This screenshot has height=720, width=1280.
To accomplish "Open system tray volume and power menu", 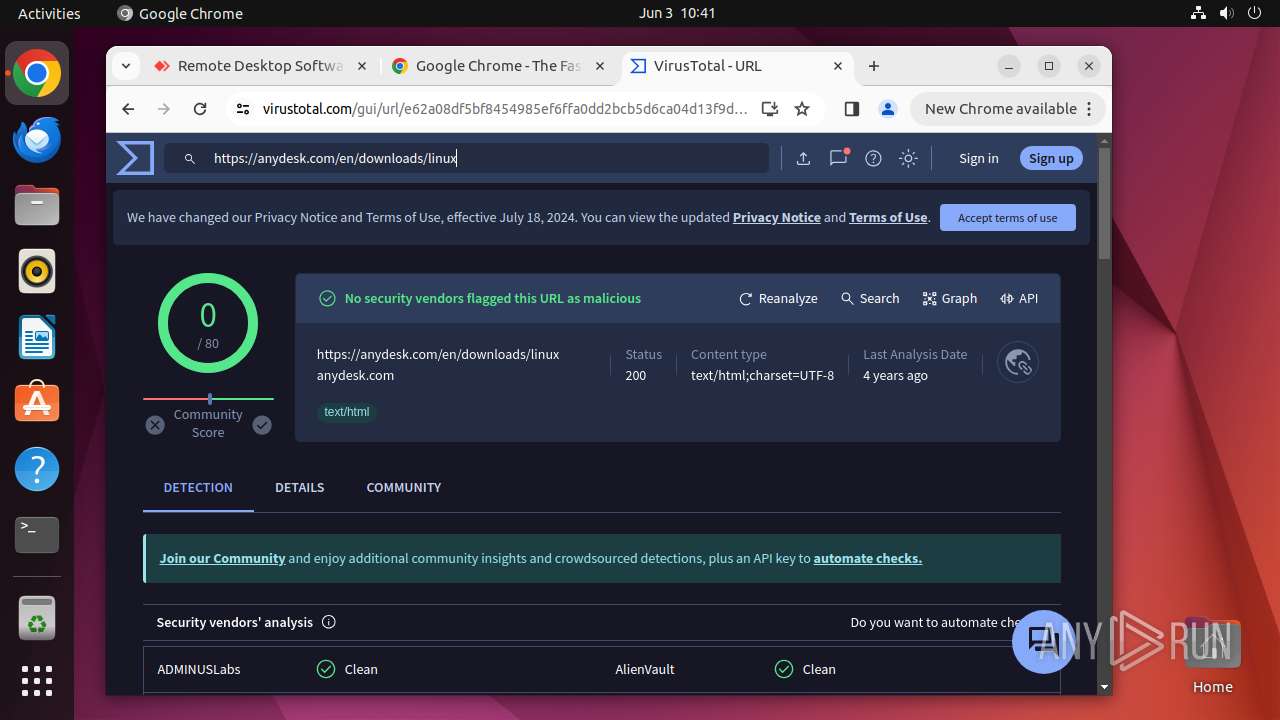I will [x=1226, y=13].
